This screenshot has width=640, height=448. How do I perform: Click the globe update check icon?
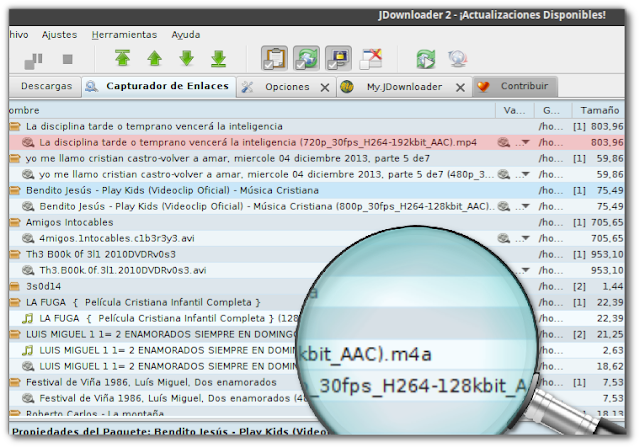coord(458,59)
